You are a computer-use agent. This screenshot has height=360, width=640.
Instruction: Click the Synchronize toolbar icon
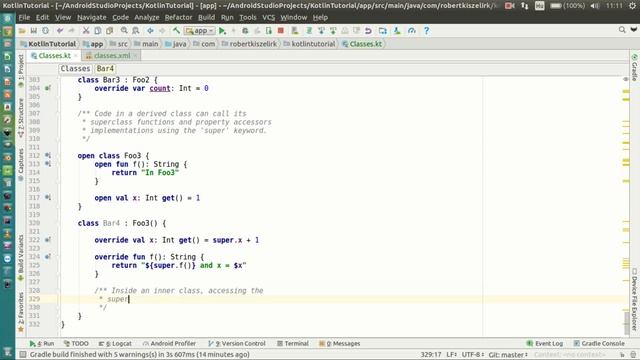(45, 31)
